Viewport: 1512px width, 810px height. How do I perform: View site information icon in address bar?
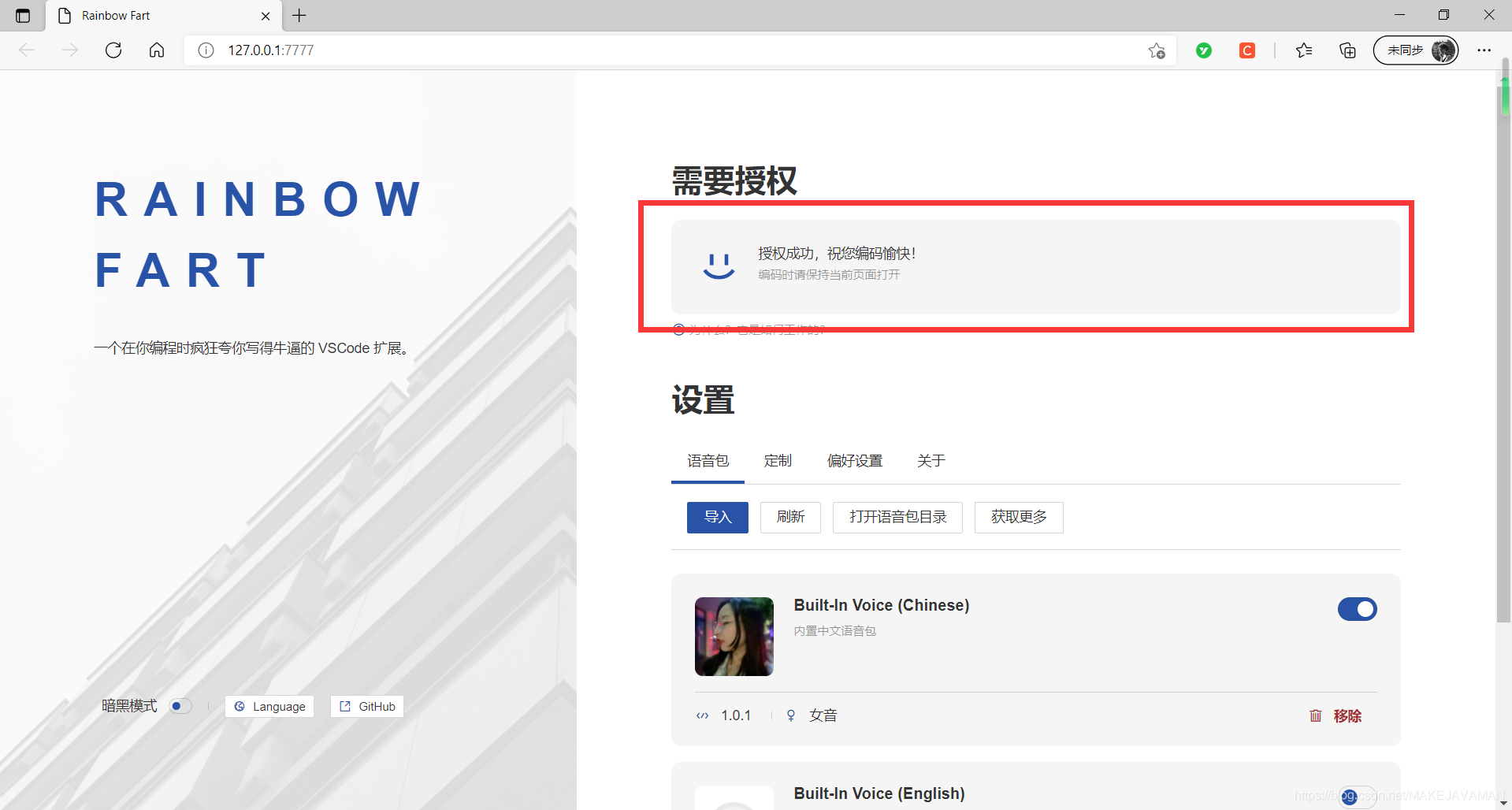[206, 50]
